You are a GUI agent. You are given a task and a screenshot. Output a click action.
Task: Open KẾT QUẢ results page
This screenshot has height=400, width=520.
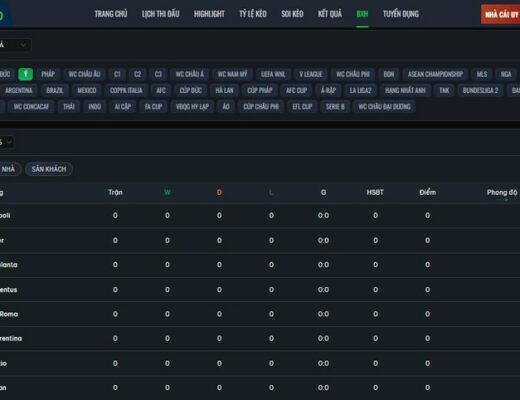(x=330, y=14)
